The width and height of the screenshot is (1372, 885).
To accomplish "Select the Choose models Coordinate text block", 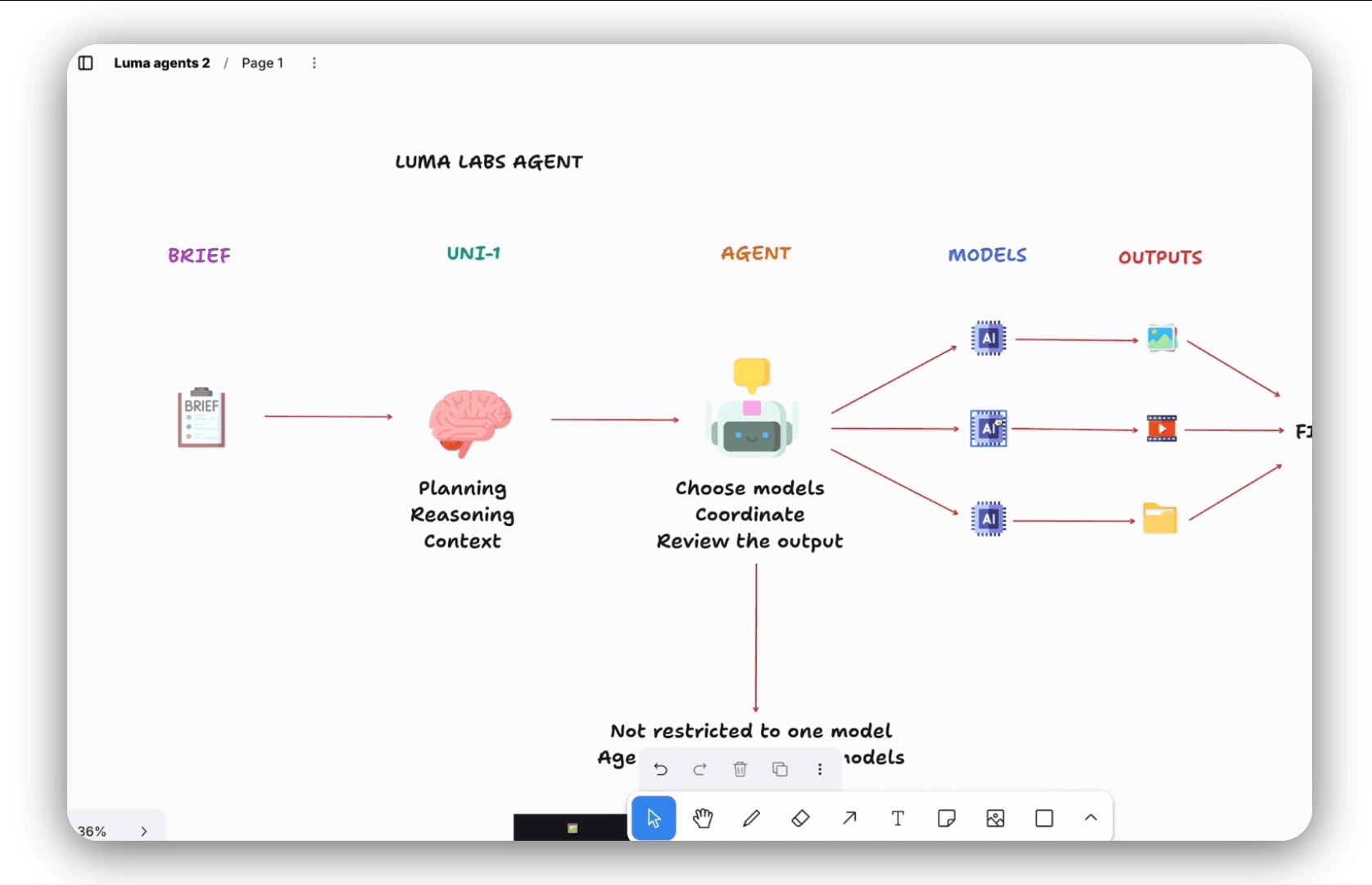I will point(750,515).
